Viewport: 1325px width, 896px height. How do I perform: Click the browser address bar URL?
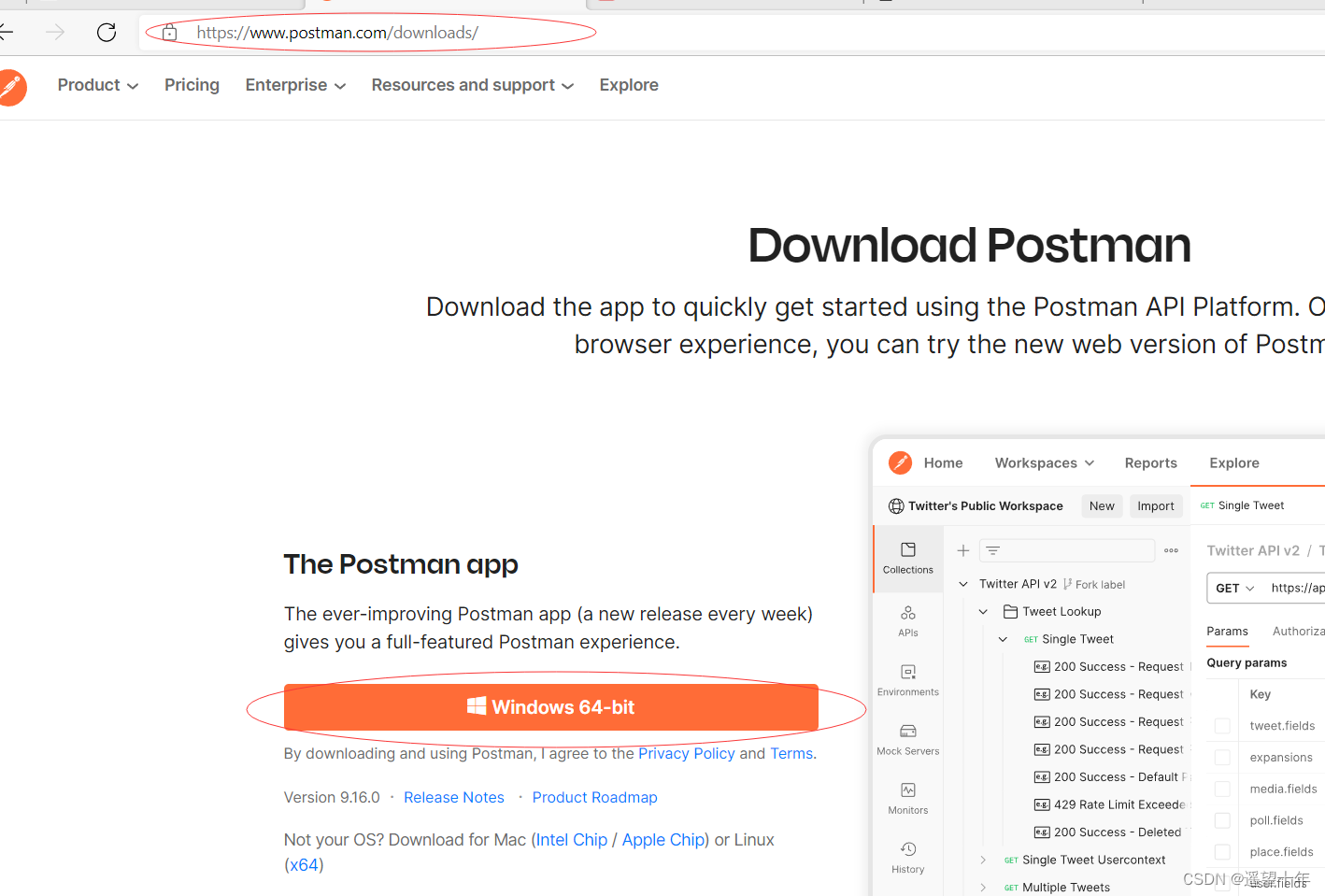337,33
